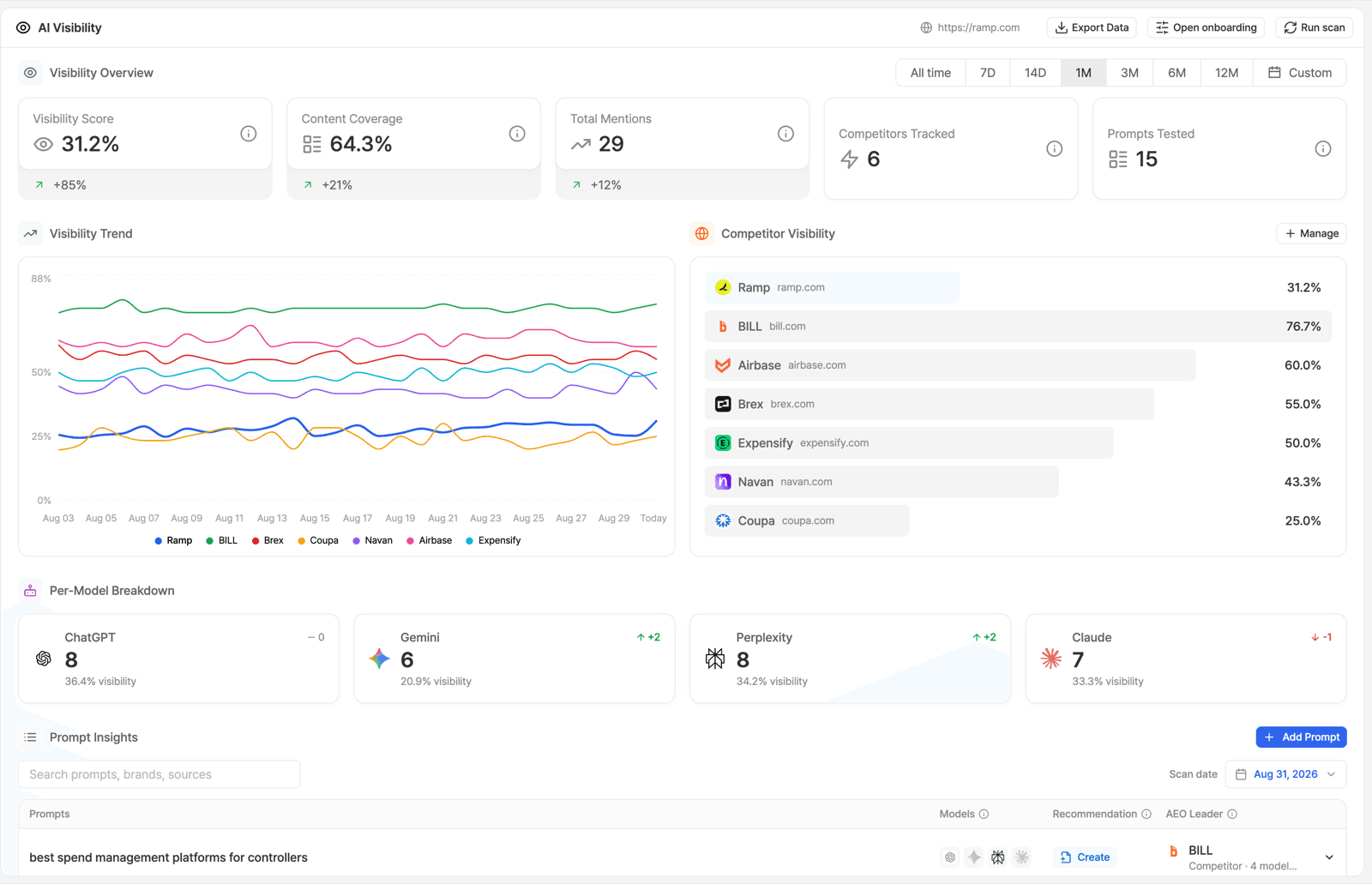Click the Per-Model Breakdown robot icon

pos(30,591)
